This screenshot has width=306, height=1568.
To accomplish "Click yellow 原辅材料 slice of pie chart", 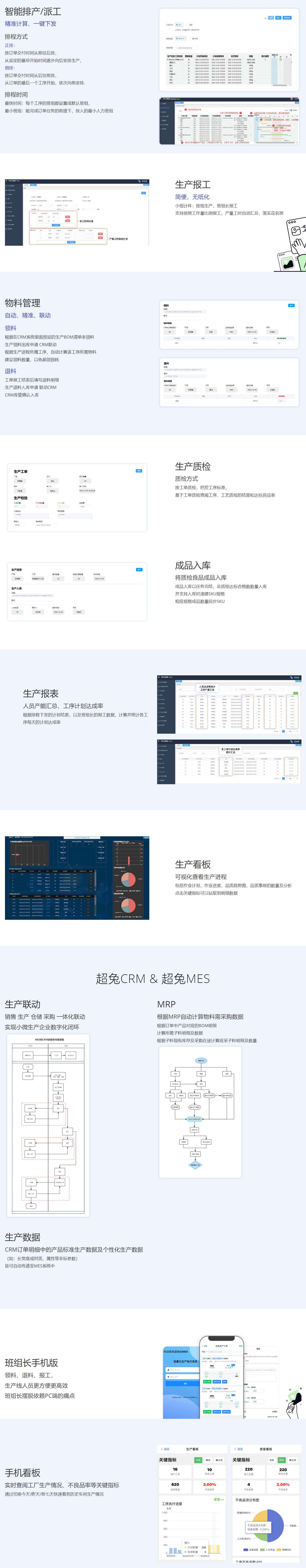I will coord(260,1516).
